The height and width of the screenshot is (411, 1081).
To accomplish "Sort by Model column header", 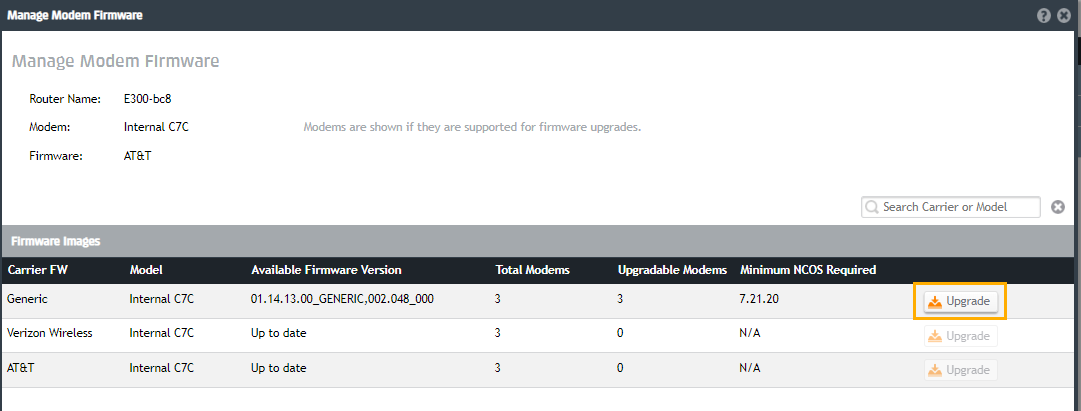I will pyautogui.click(x=145, y=270).
